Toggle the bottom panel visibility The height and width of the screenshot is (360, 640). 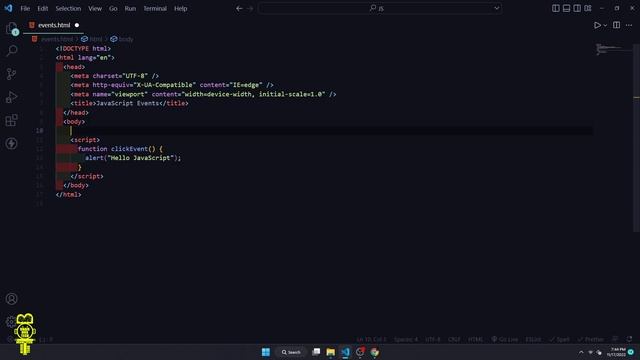[566, 8]
